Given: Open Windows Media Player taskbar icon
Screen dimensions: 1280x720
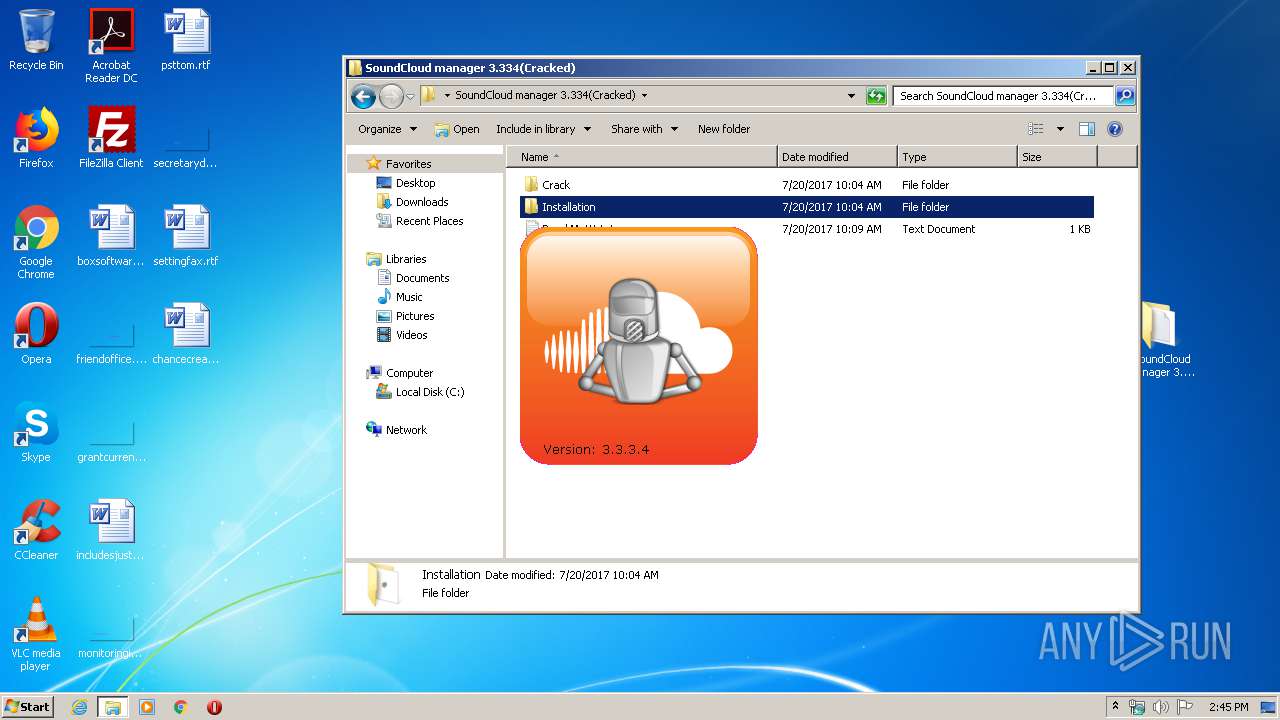Looking at the screenshot, I should (147, 707).
